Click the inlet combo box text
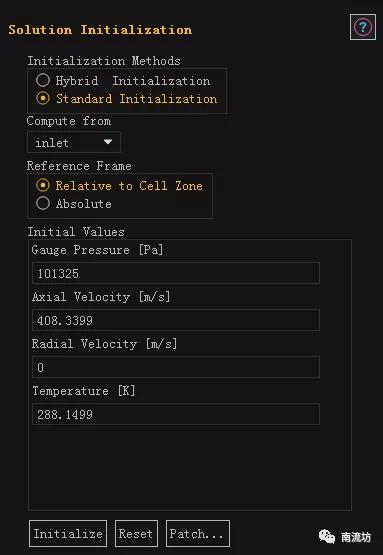 coord(52,143)
